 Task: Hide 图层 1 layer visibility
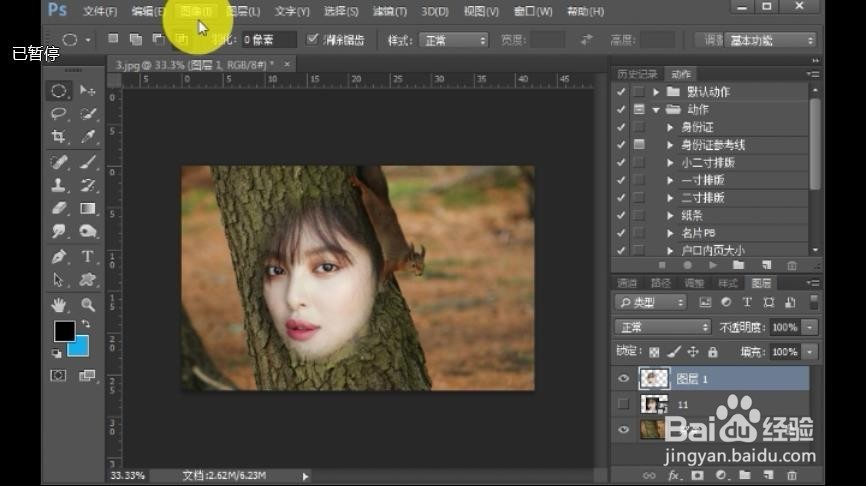(624, 379)
